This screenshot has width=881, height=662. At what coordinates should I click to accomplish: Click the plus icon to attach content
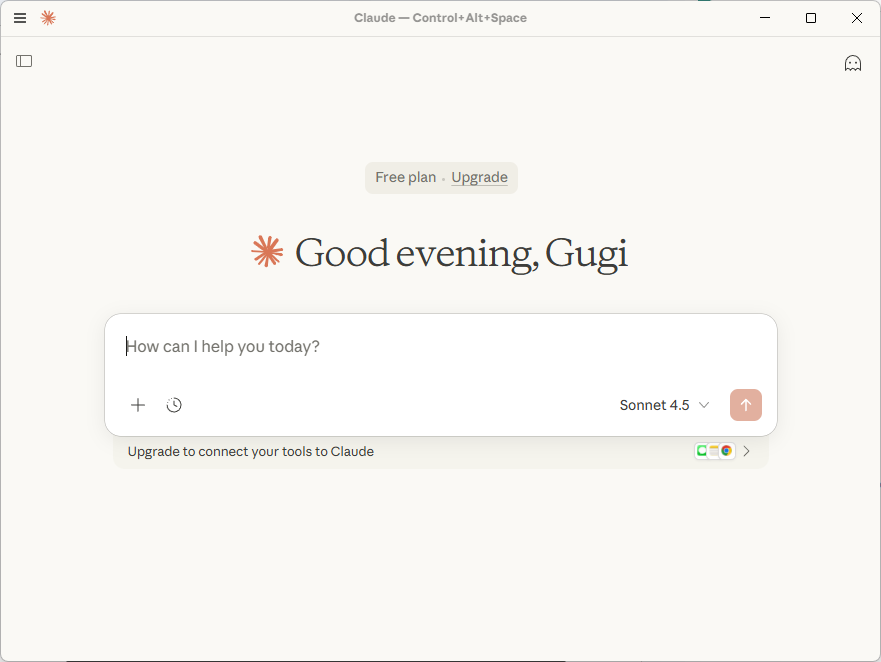coord(137,405)
